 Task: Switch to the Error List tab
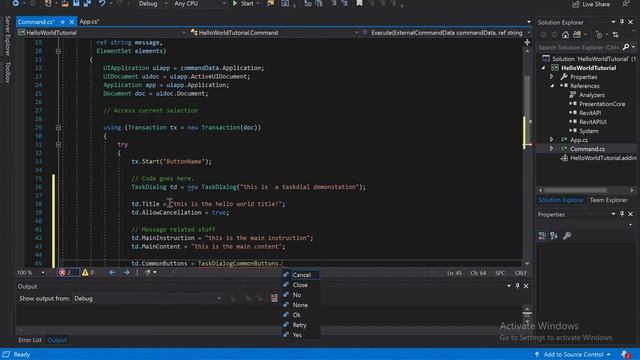[x=30, y=340]
